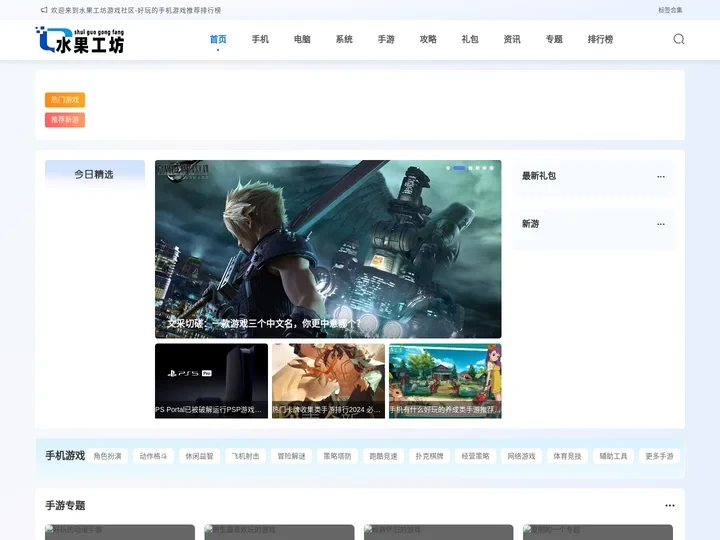Open more options for 最新礼包

pos(660,176)
